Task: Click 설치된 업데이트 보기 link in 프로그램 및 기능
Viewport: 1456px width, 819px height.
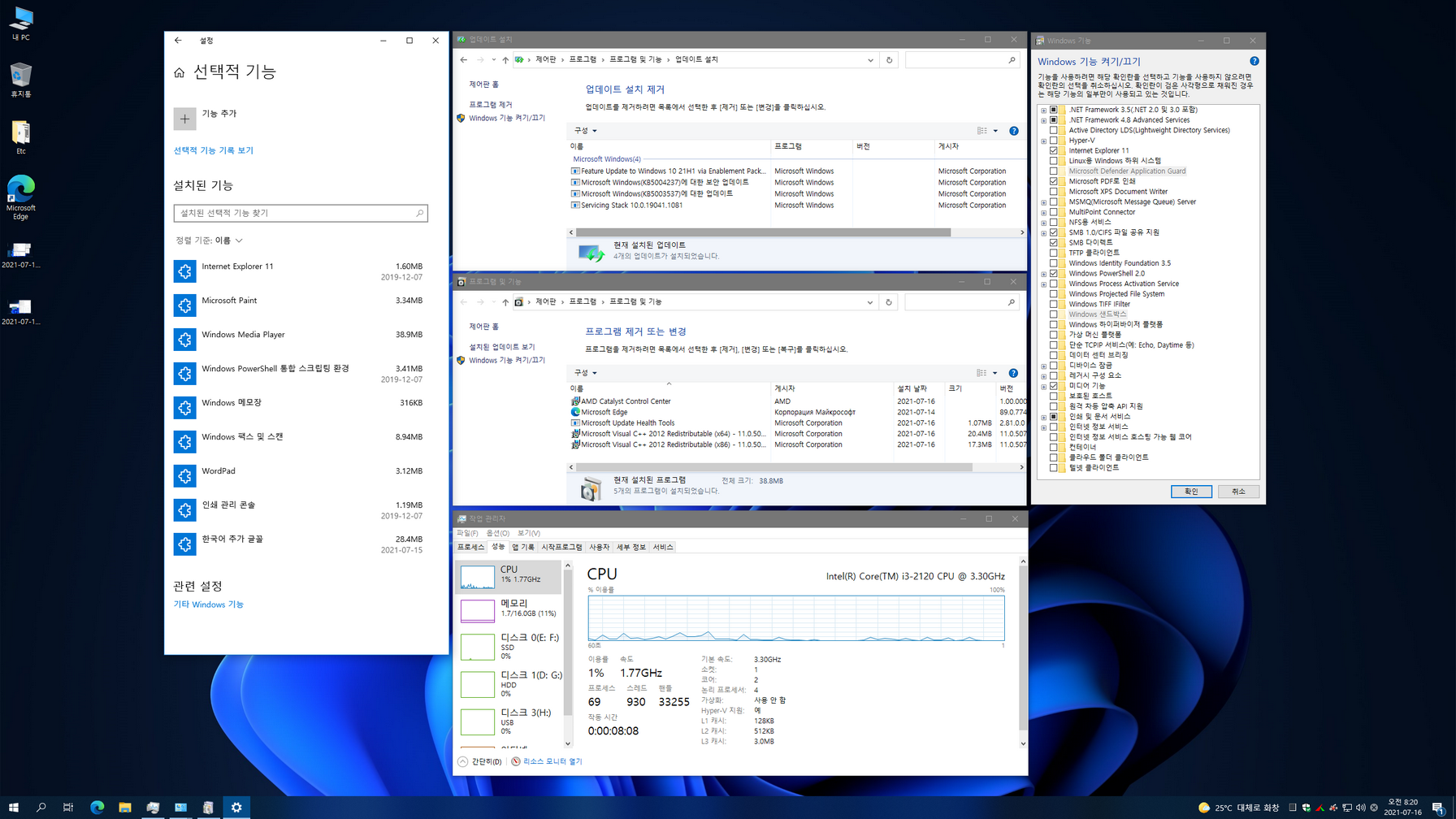Action: [x=501, y=347]
